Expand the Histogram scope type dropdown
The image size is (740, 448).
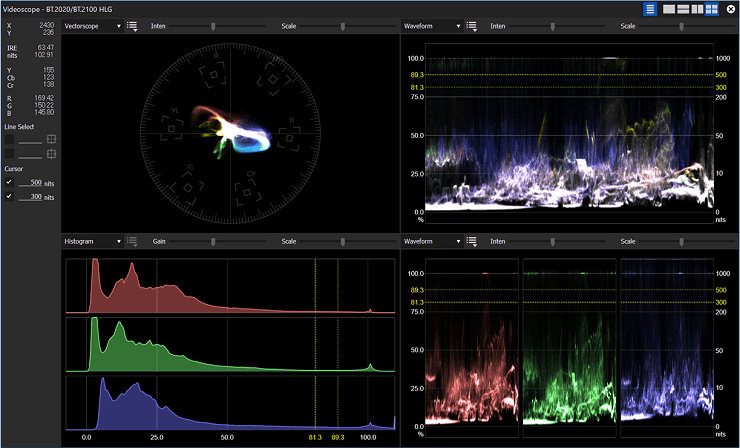(92, 242)
